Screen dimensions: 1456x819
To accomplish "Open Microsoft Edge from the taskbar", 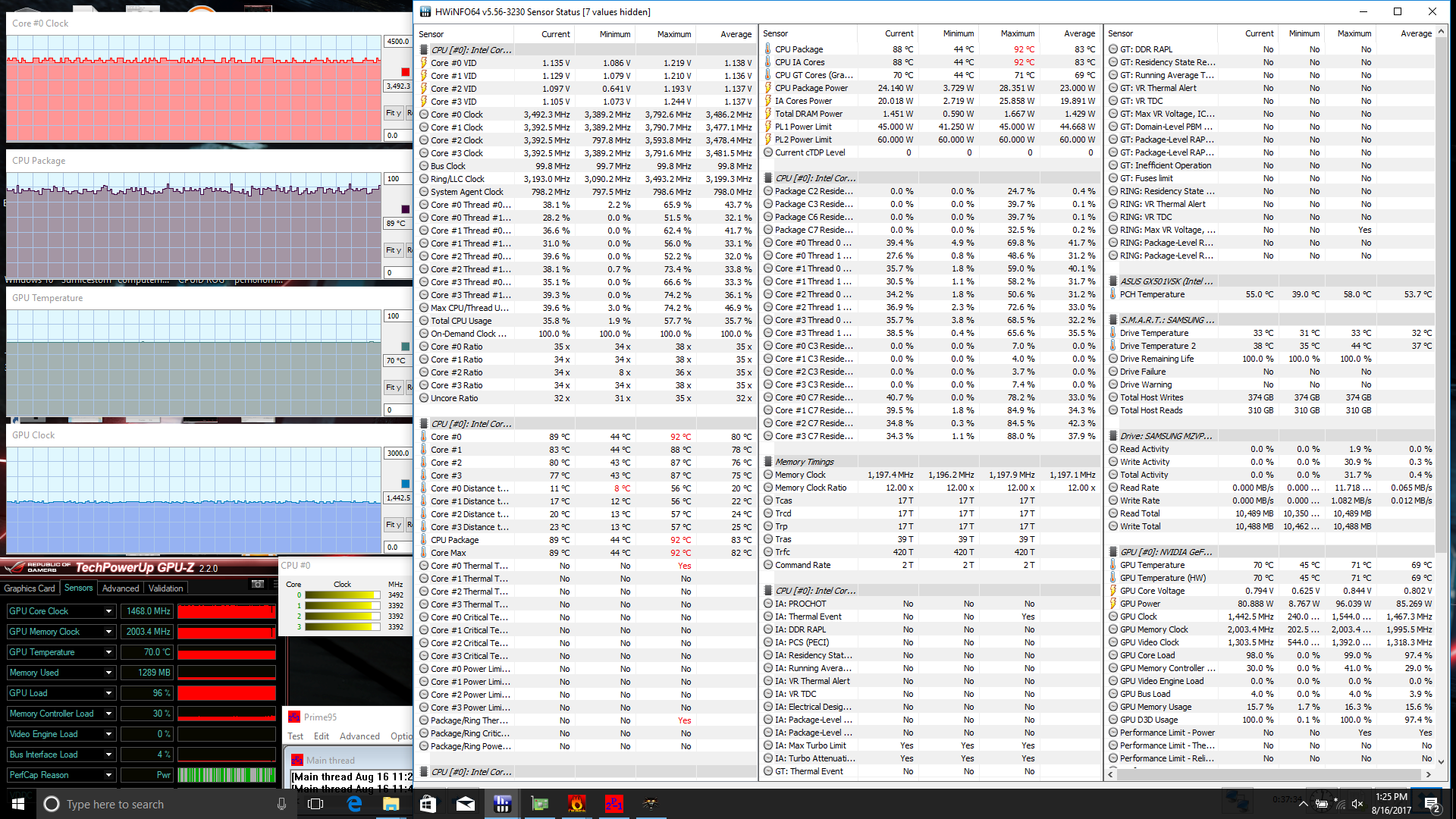I will (x=354, y=804).
